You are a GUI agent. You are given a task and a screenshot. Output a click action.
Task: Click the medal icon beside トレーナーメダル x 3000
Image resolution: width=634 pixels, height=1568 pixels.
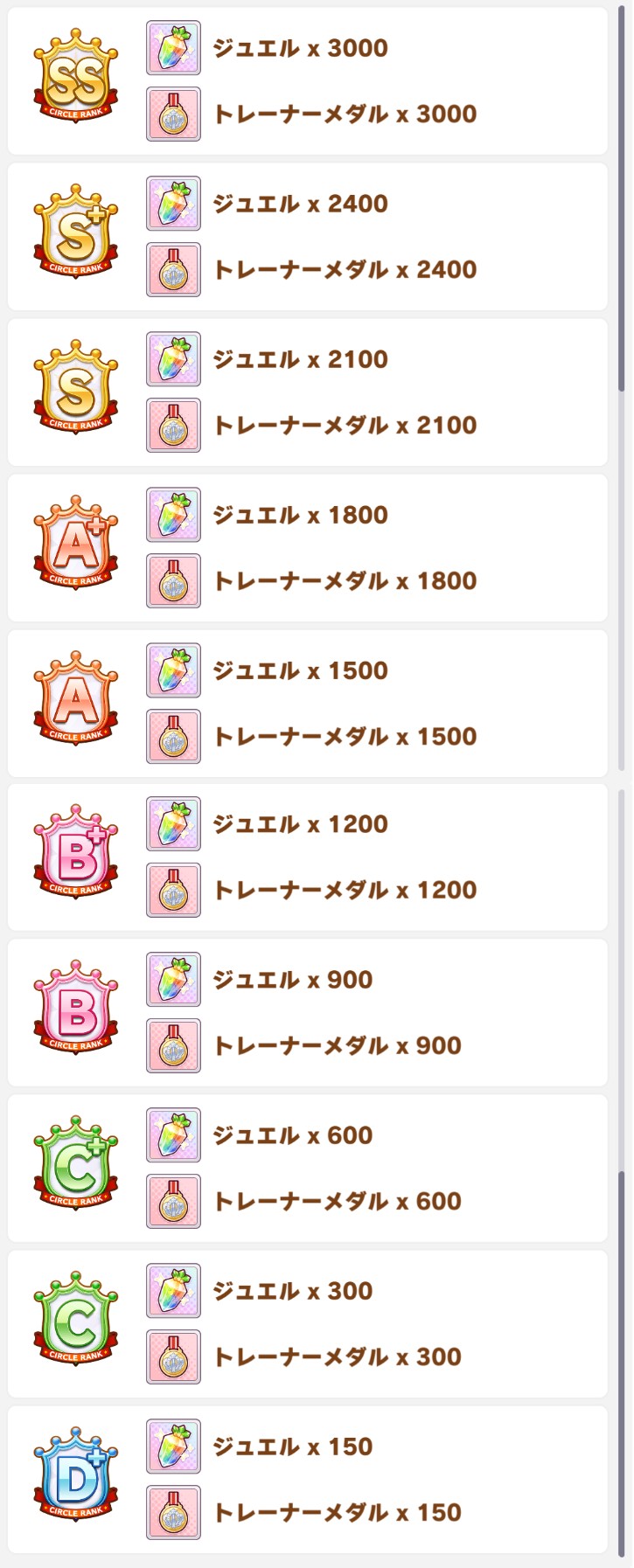(173, 114)
